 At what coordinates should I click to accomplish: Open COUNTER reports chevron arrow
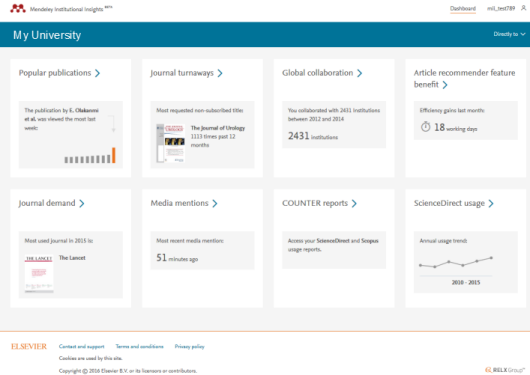click(x=354, y=203)
